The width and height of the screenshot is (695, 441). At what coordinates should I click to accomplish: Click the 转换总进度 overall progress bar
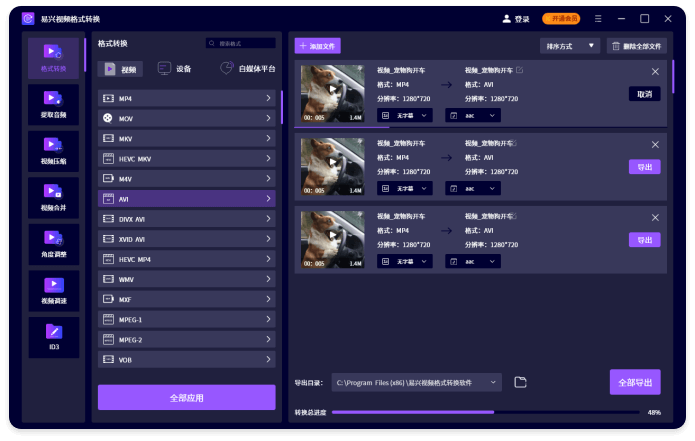pyautogui.click(x=486, y=412)
